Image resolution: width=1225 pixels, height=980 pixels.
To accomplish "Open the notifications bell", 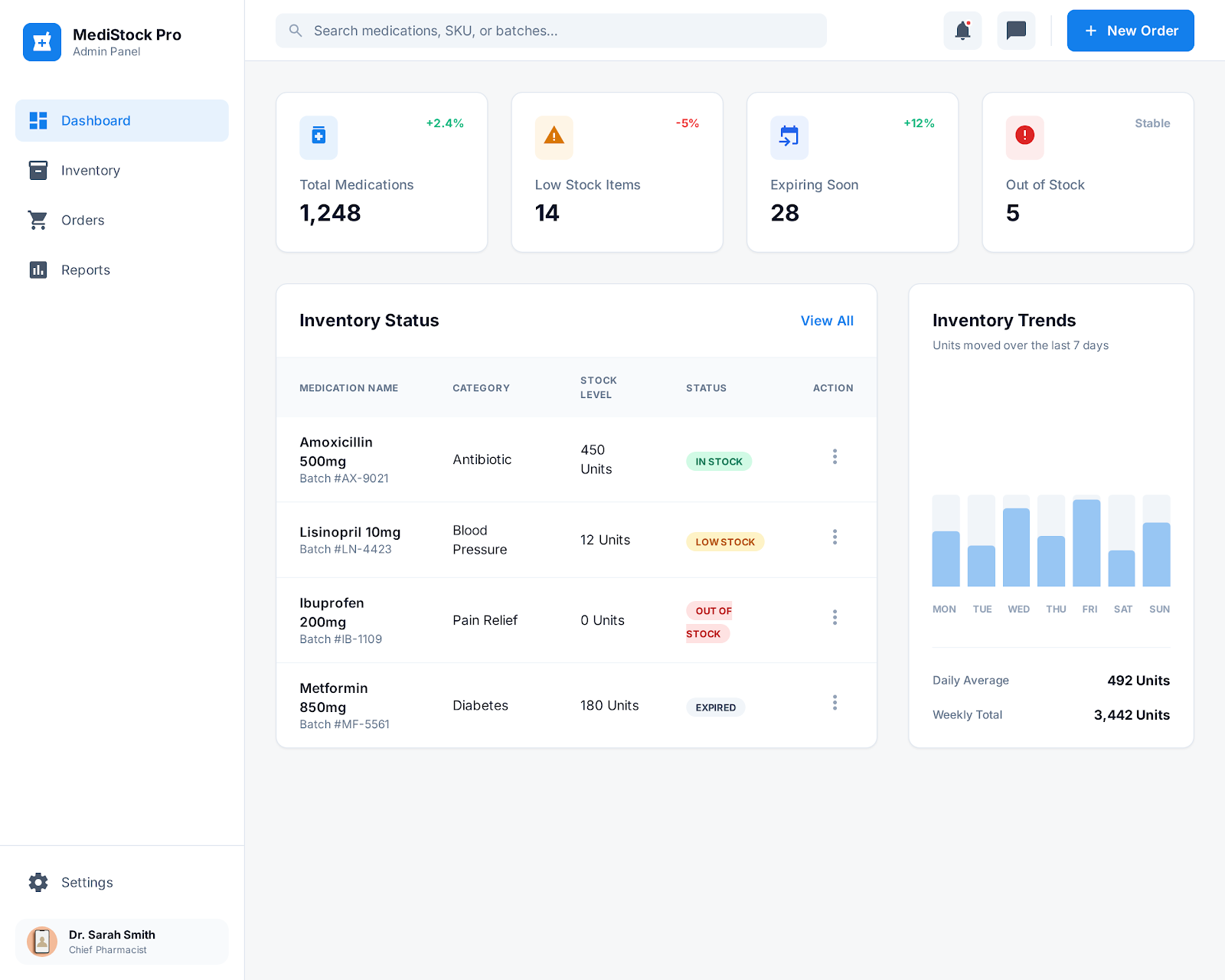I will [962, 31].
